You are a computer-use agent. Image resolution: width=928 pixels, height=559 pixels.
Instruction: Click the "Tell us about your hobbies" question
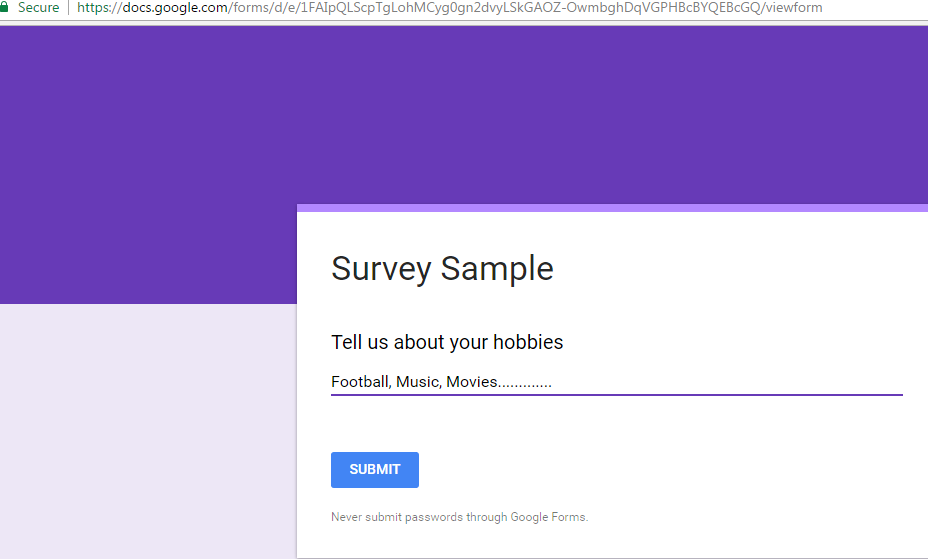[447, 342]
